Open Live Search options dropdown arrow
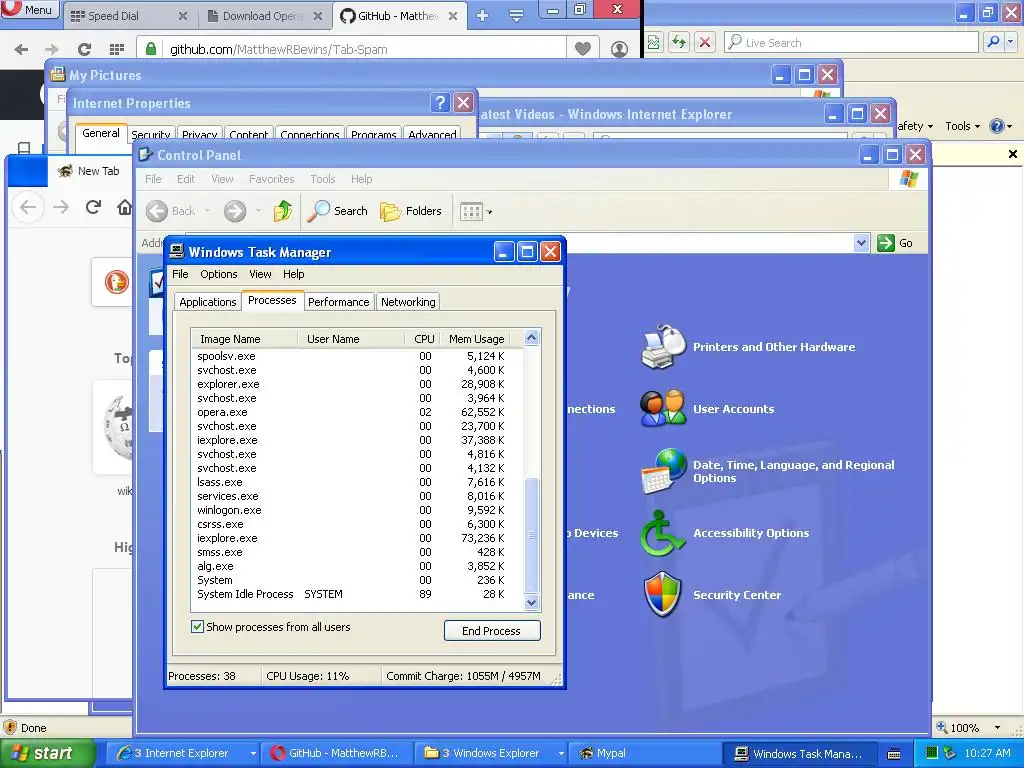This screenshot has width=1024, height=768. pyautogui.click(x=1010, y=42)
